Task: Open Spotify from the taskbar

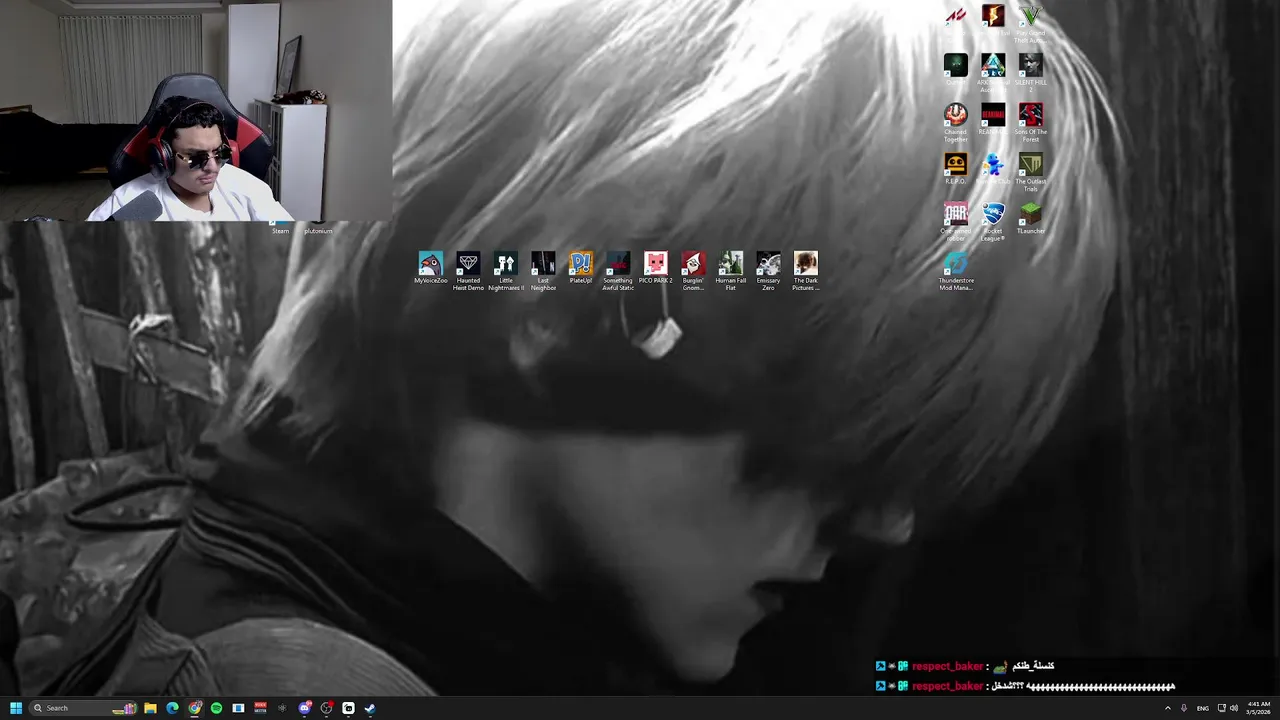Action: [x=216, y=708]
